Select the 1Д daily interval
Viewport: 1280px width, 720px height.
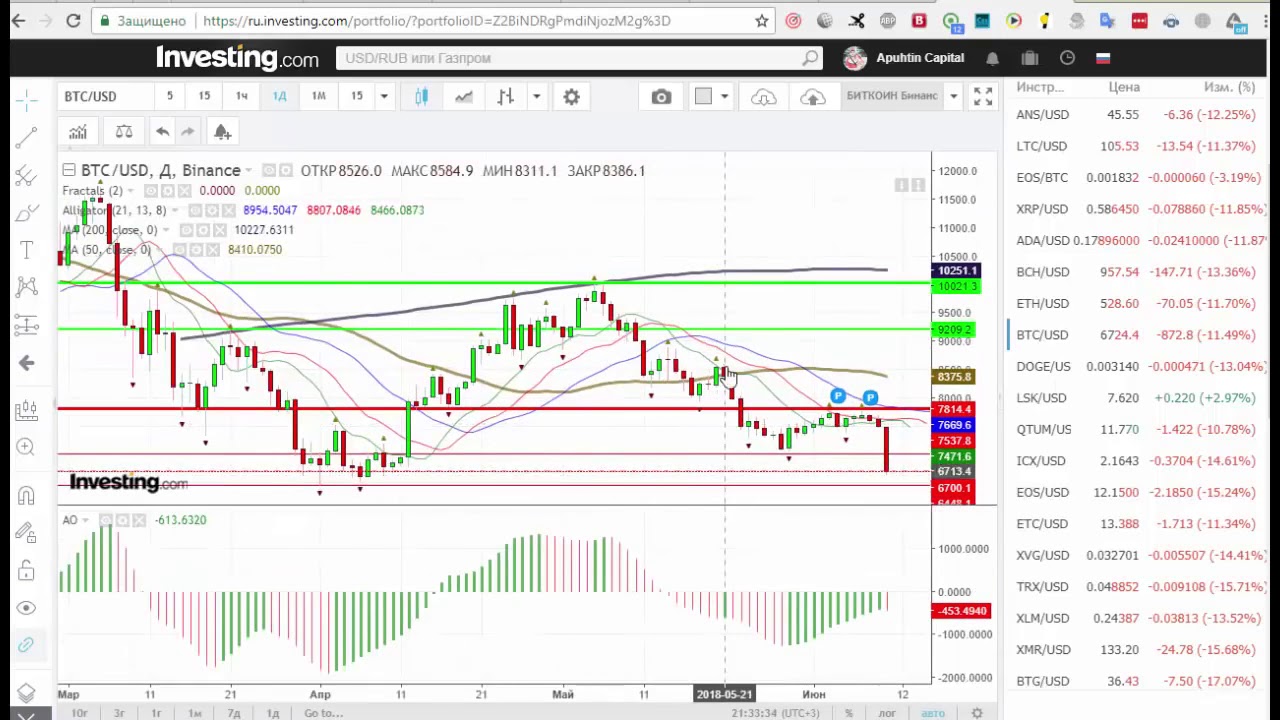point(279,96)
